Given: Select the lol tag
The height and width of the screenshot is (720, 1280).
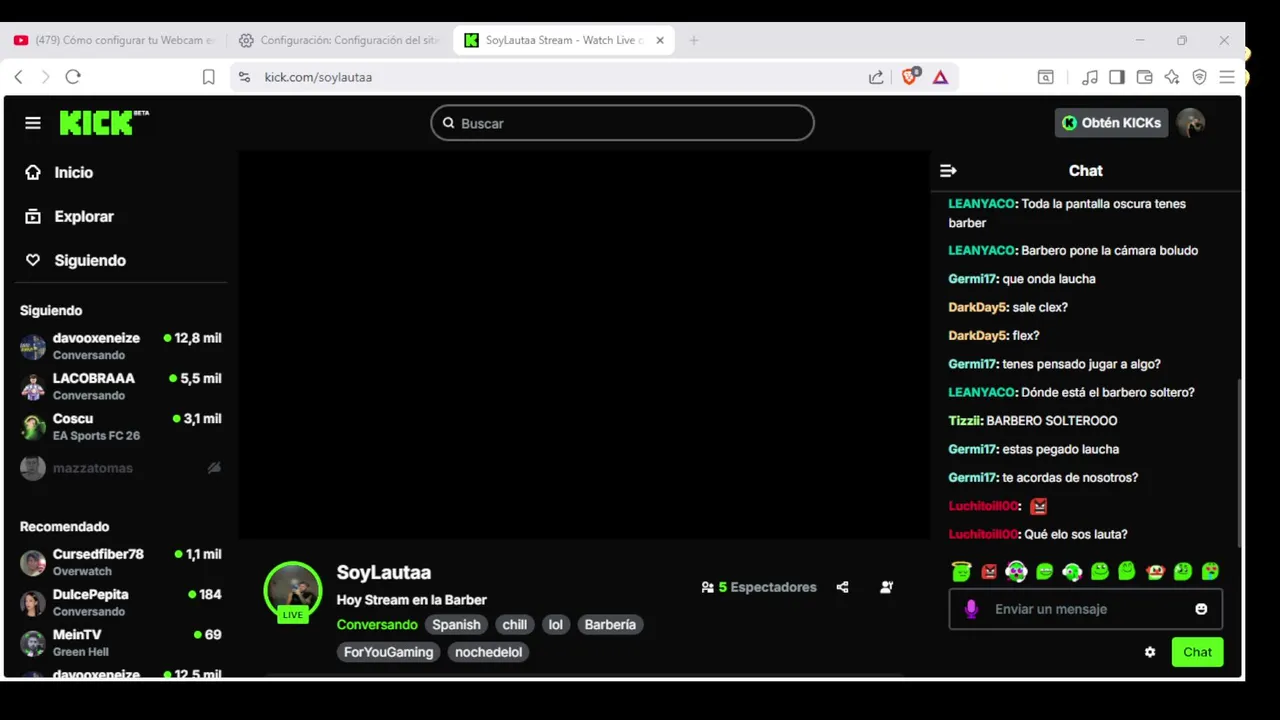Looking at the screenshot, I should click(556, 624).
